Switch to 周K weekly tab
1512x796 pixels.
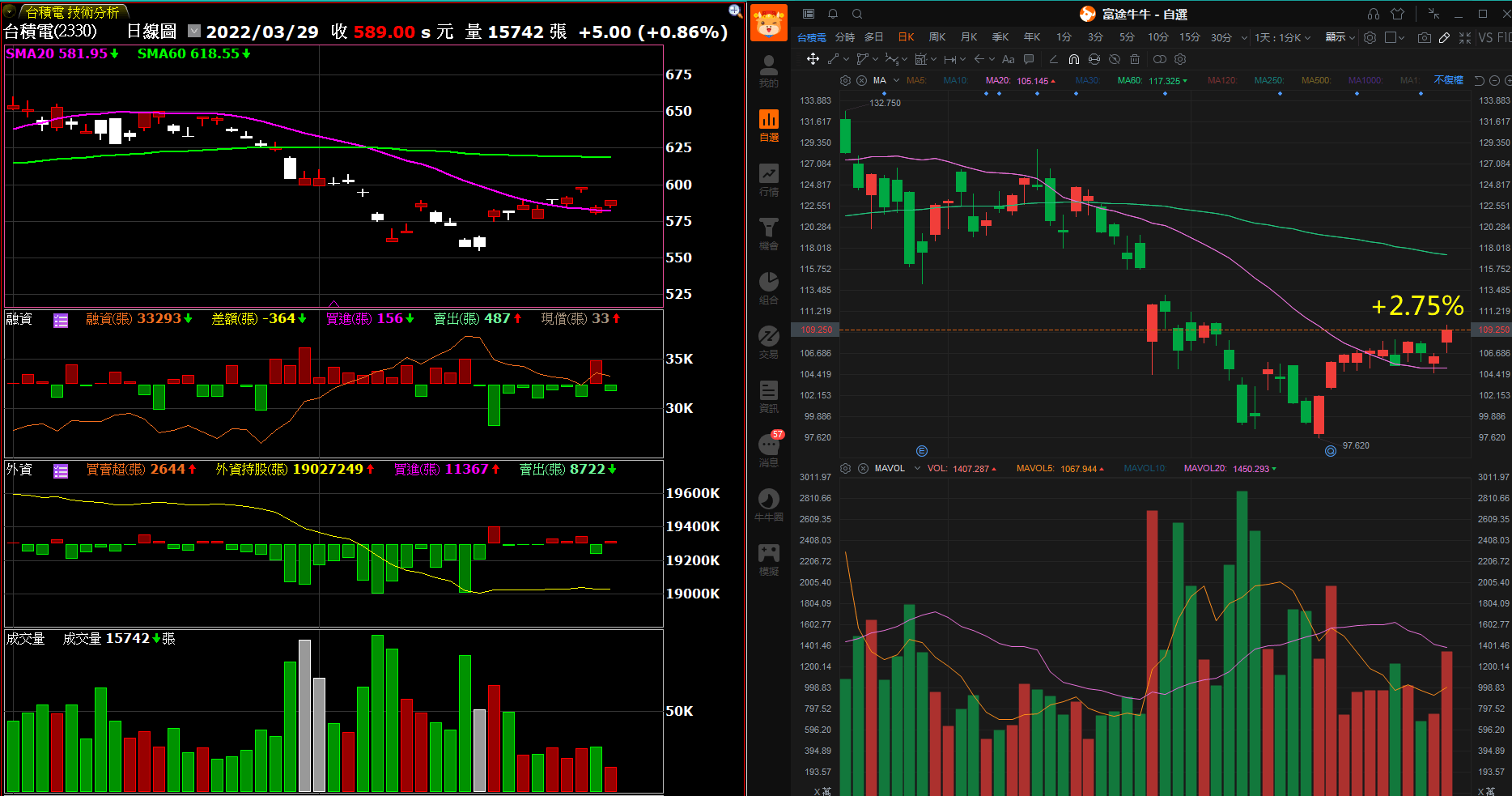tap(937, 37)
